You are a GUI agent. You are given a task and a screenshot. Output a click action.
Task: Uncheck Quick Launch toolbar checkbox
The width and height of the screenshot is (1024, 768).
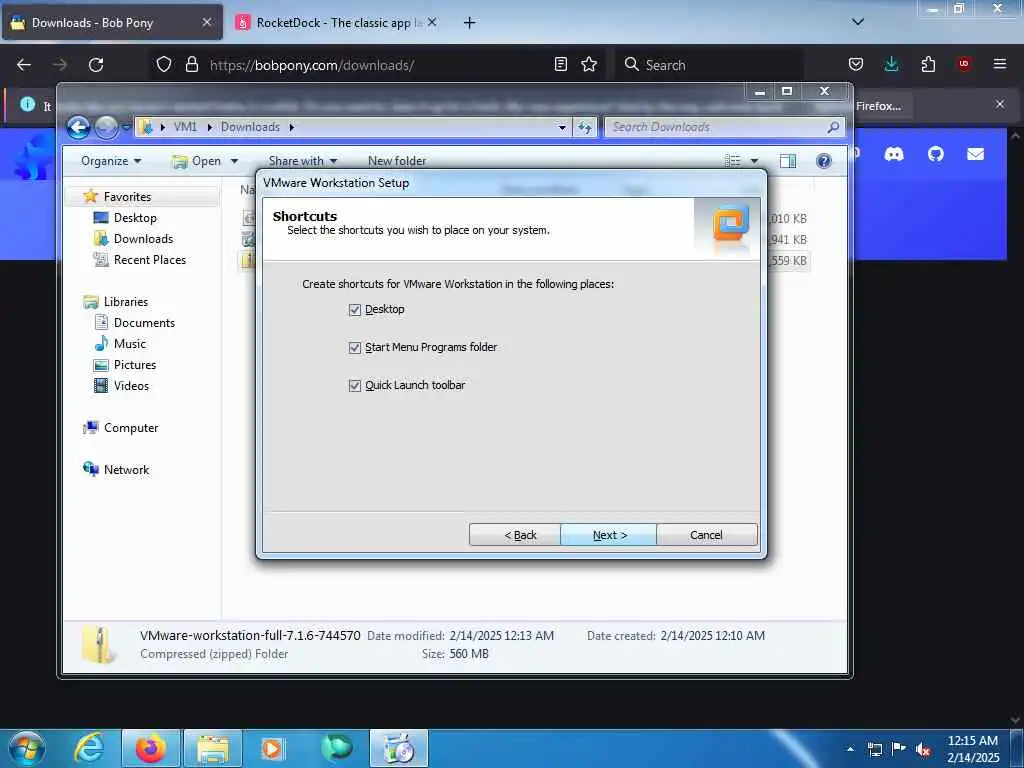(x=355, y=385)
